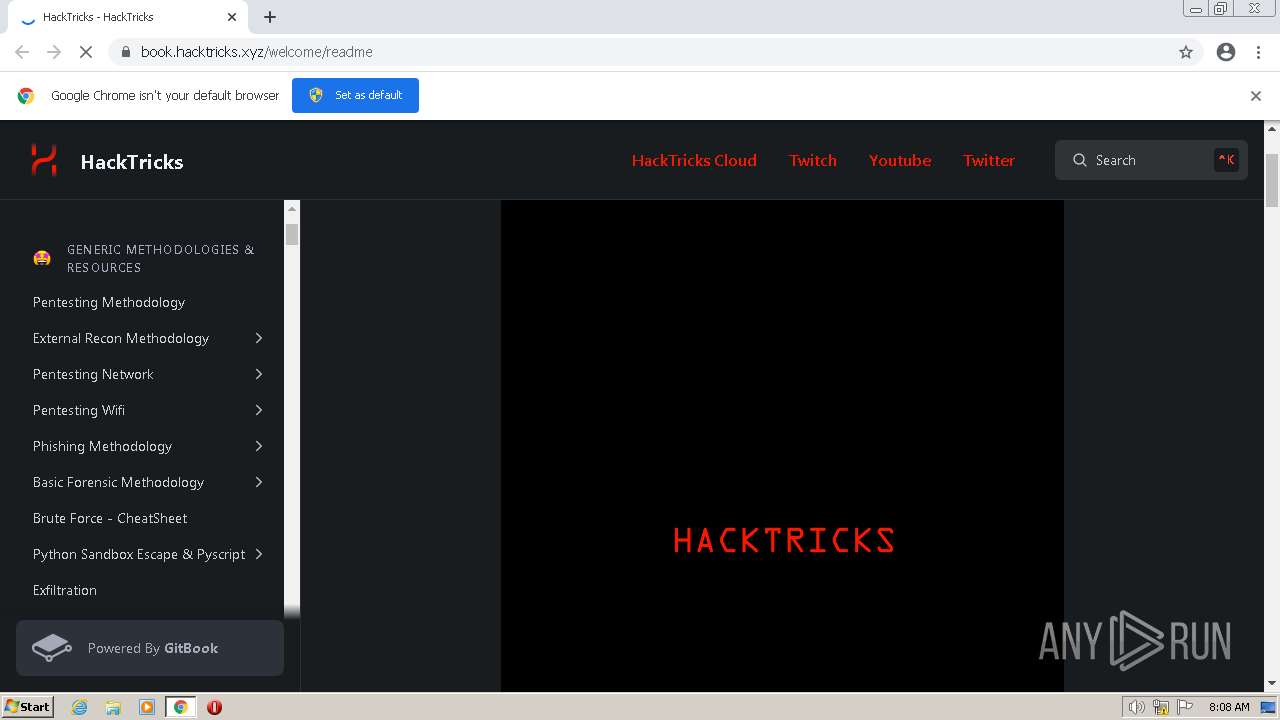
Task: Set Chrome as default browser
Action: click(355, 95)
